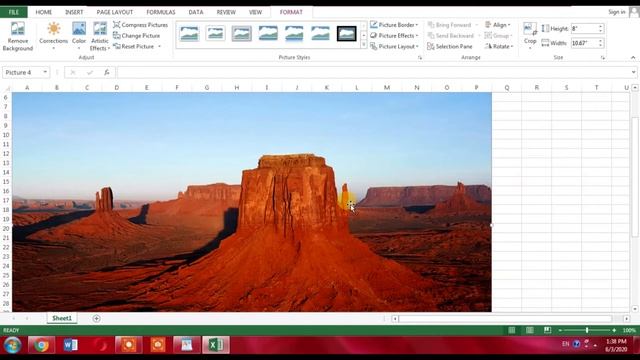Open the Picture Effects dropdown

[394, 36]
